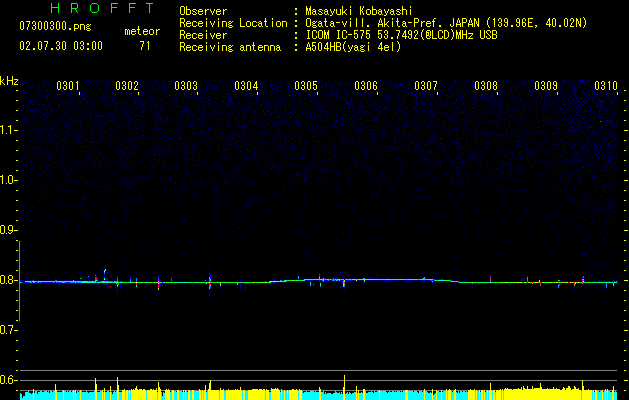Click the Receiver label
The height and width of the screenshot is (400, 629).
pos(203,35)
